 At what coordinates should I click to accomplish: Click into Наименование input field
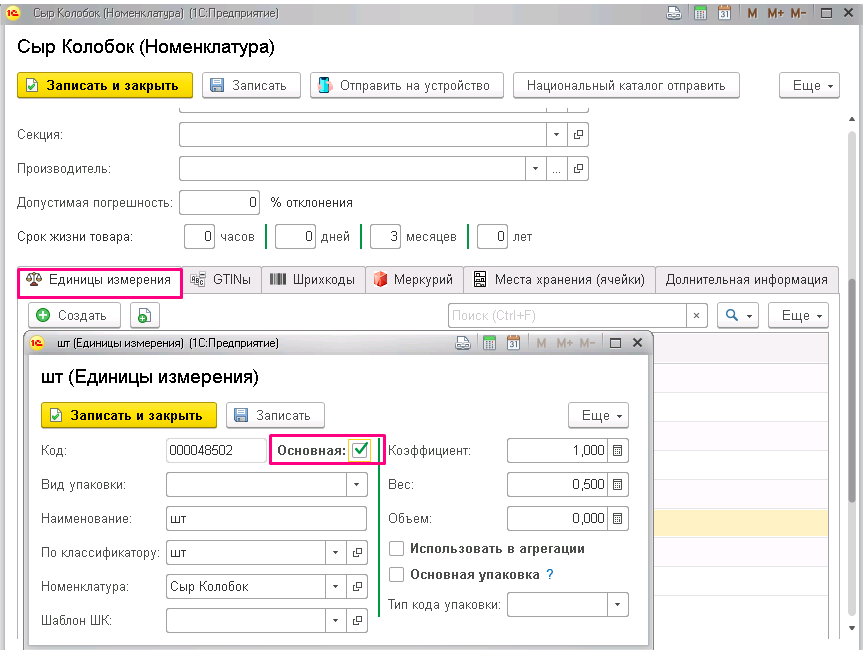(266, 518)
